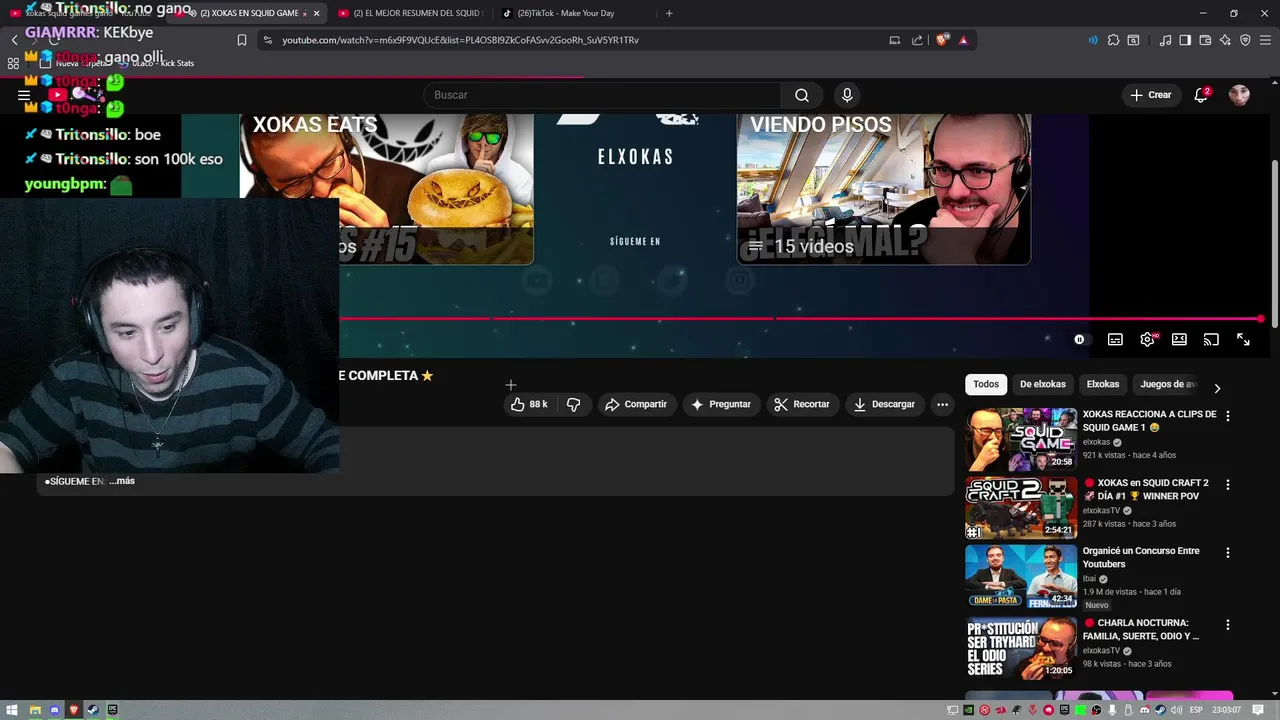Open the VIENDO PISOS playlist card

point(884,189)
